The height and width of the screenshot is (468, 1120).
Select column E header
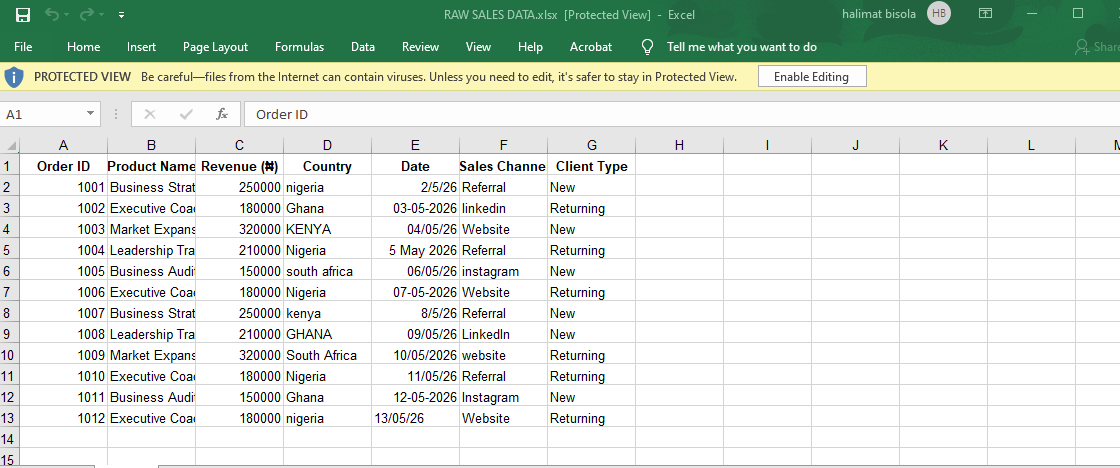click(415, 145)
